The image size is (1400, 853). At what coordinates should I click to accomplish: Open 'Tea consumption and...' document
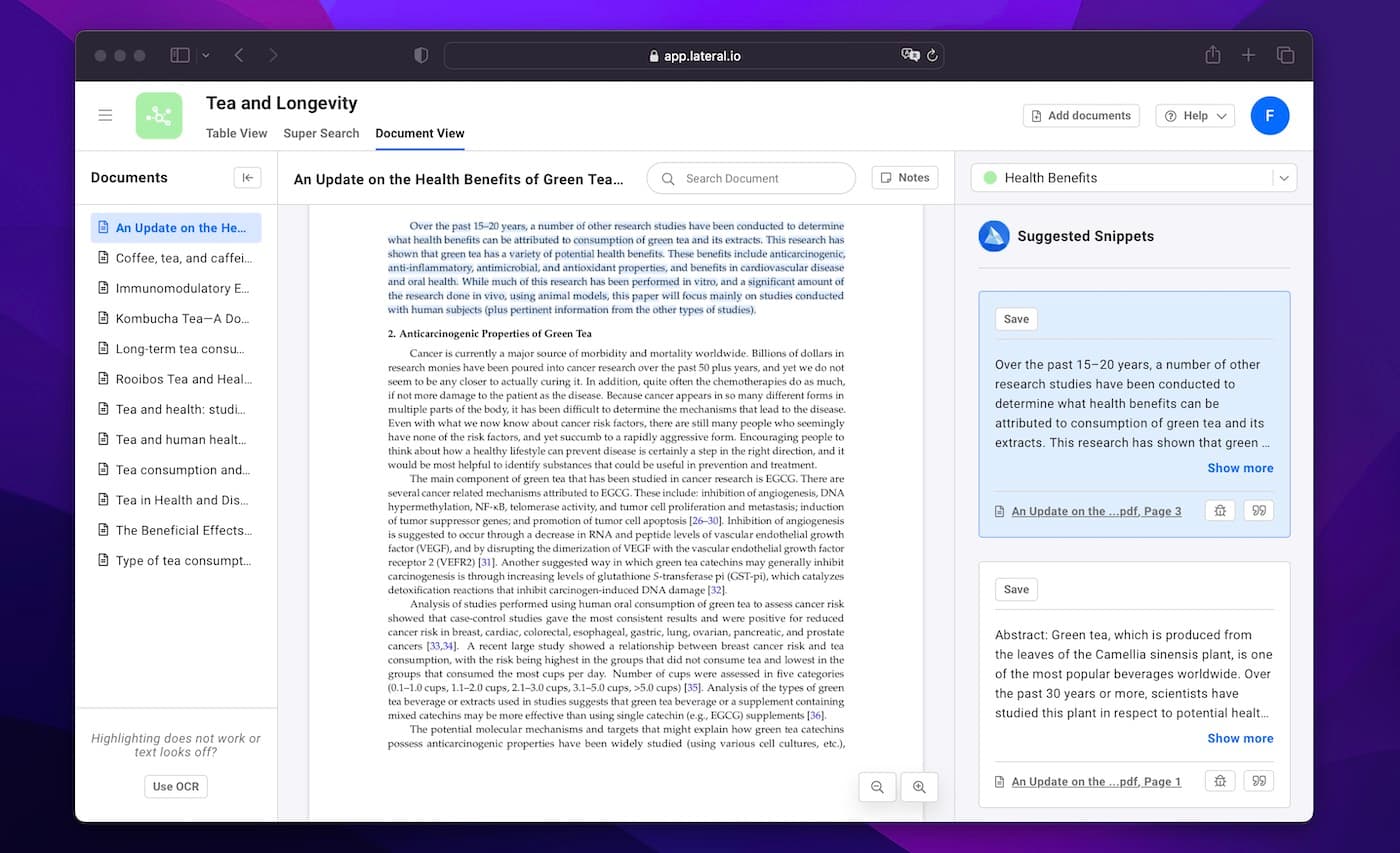click(x=176, y=470)
